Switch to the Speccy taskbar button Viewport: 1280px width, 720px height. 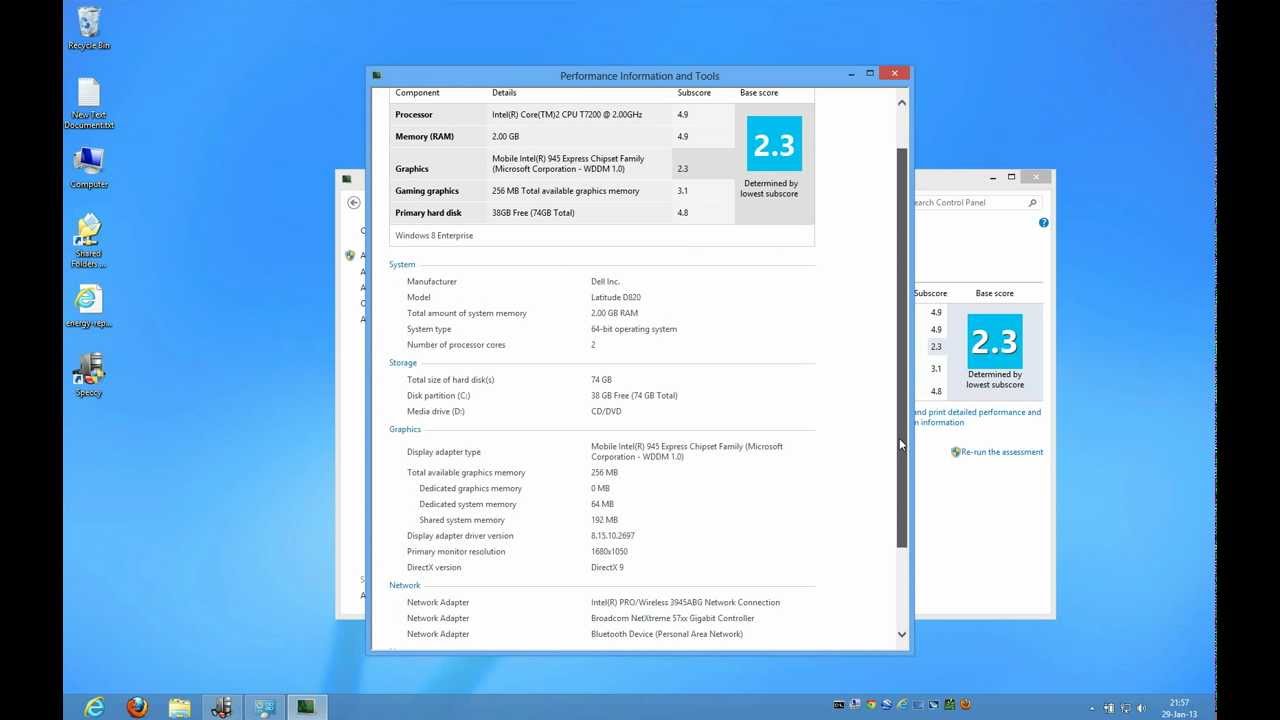coord(221,707)
